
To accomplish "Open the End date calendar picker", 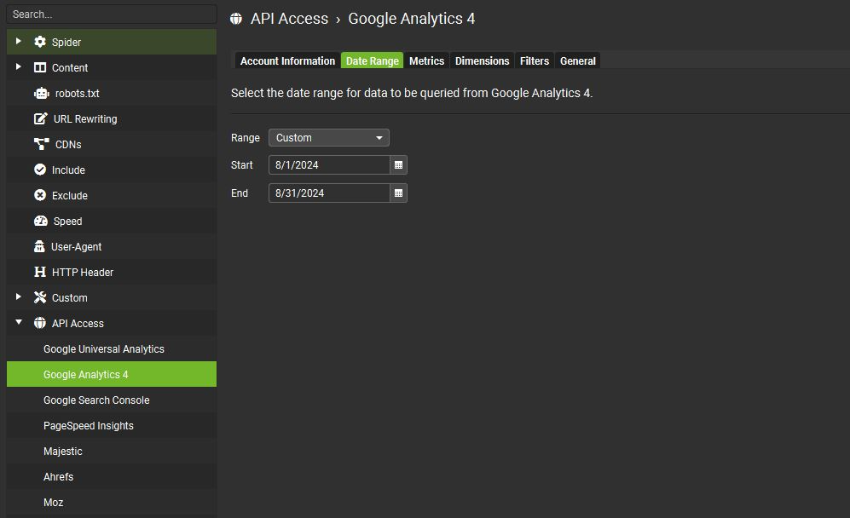I will click(398, 193).
